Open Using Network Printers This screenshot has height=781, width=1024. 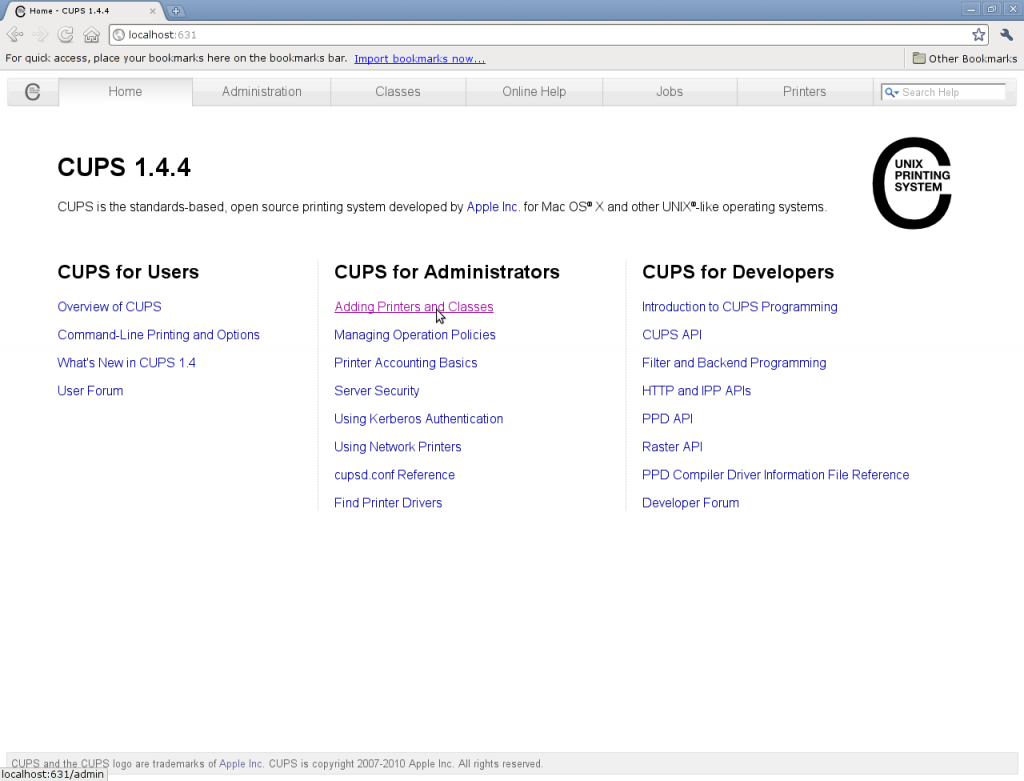click(398, 447)
